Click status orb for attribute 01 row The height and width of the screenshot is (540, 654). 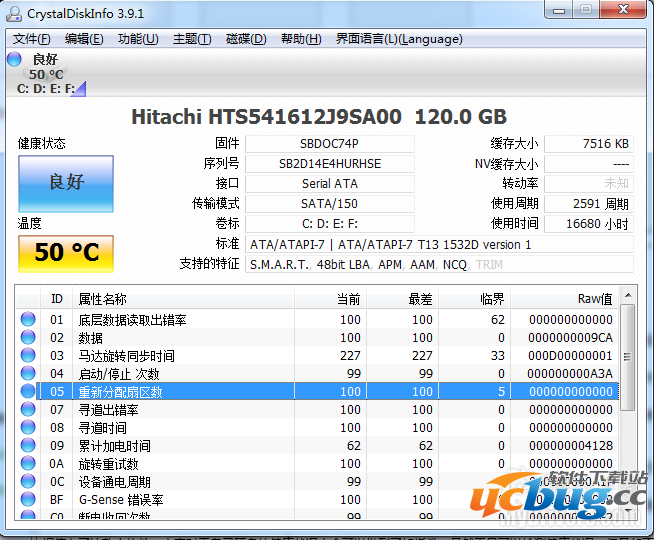28,320
